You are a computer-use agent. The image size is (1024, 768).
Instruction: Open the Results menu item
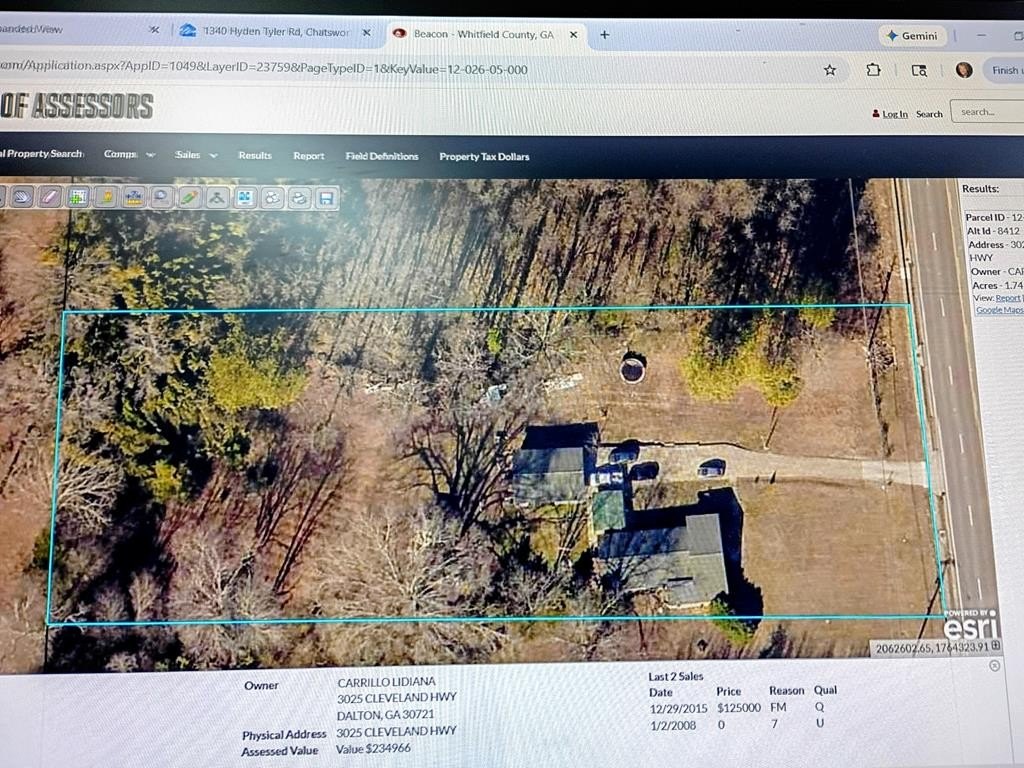(255, 156)
